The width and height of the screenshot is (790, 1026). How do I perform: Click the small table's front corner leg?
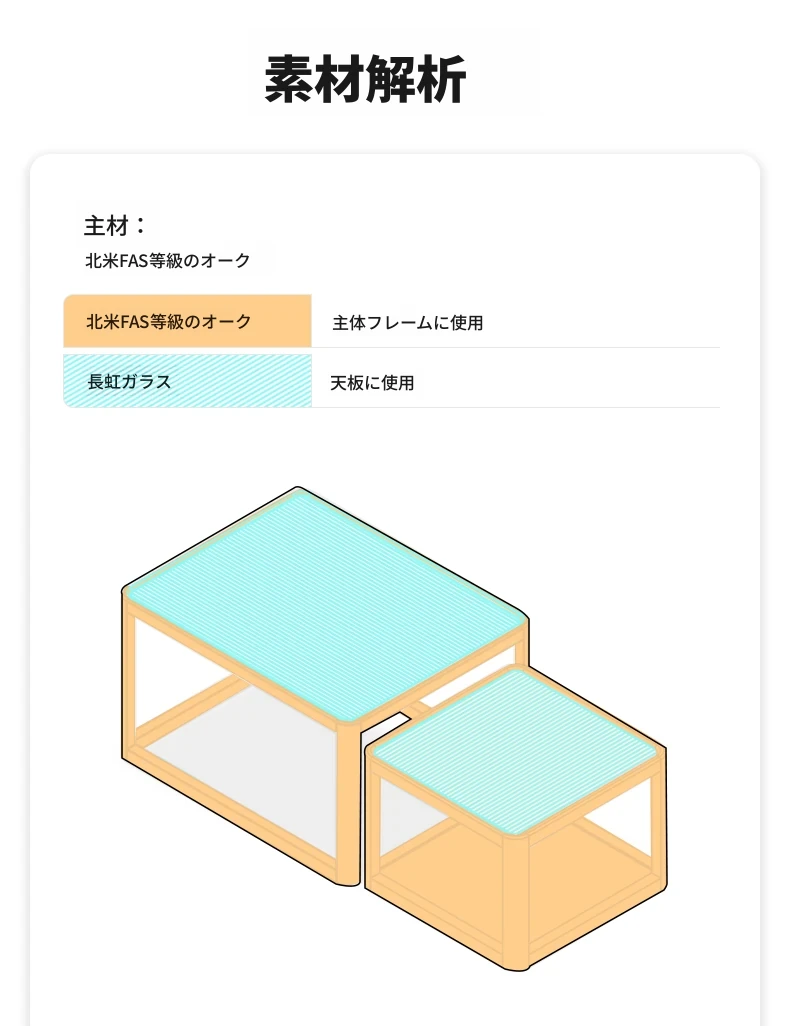(x=516, y=904)
